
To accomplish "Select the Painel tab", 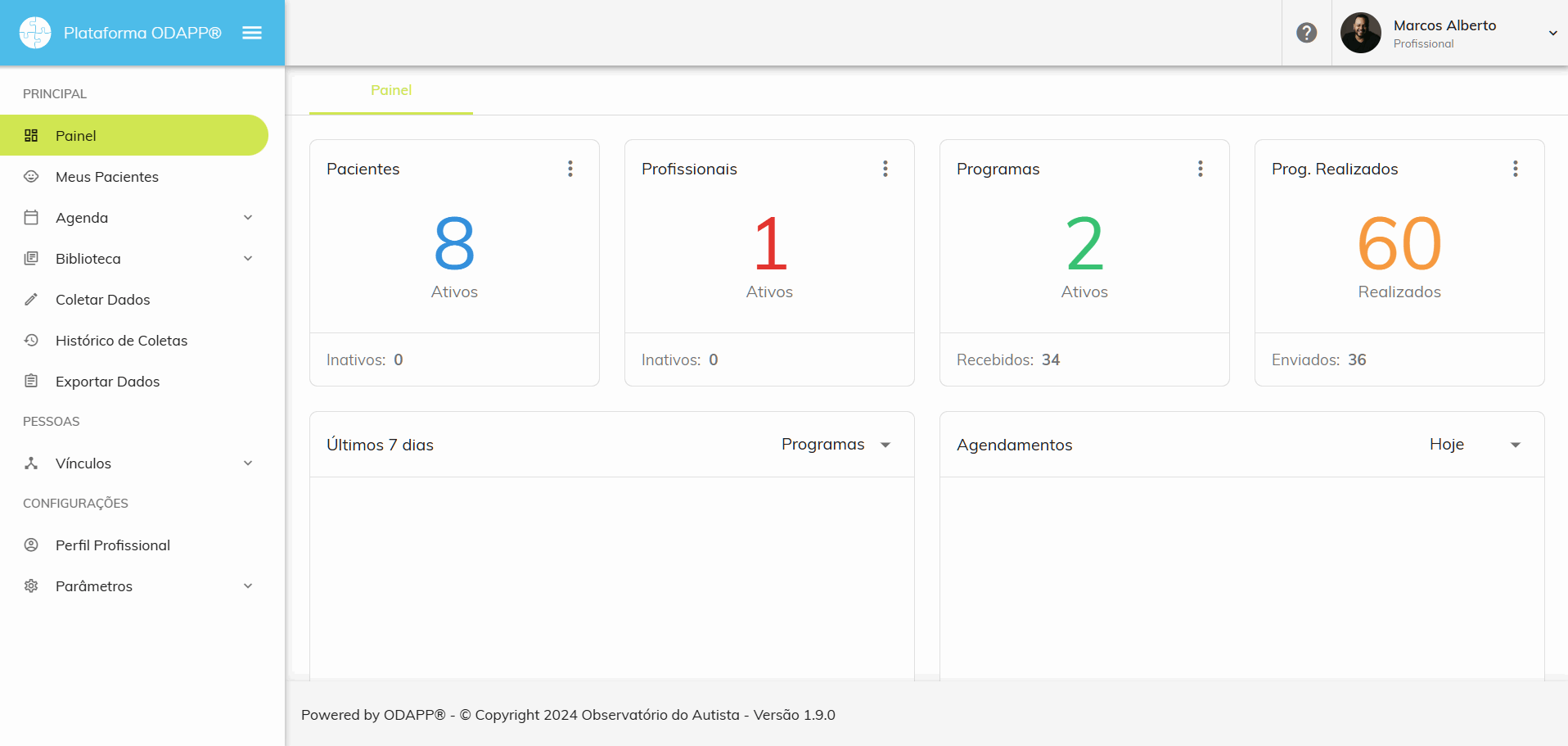I will 391,90.
